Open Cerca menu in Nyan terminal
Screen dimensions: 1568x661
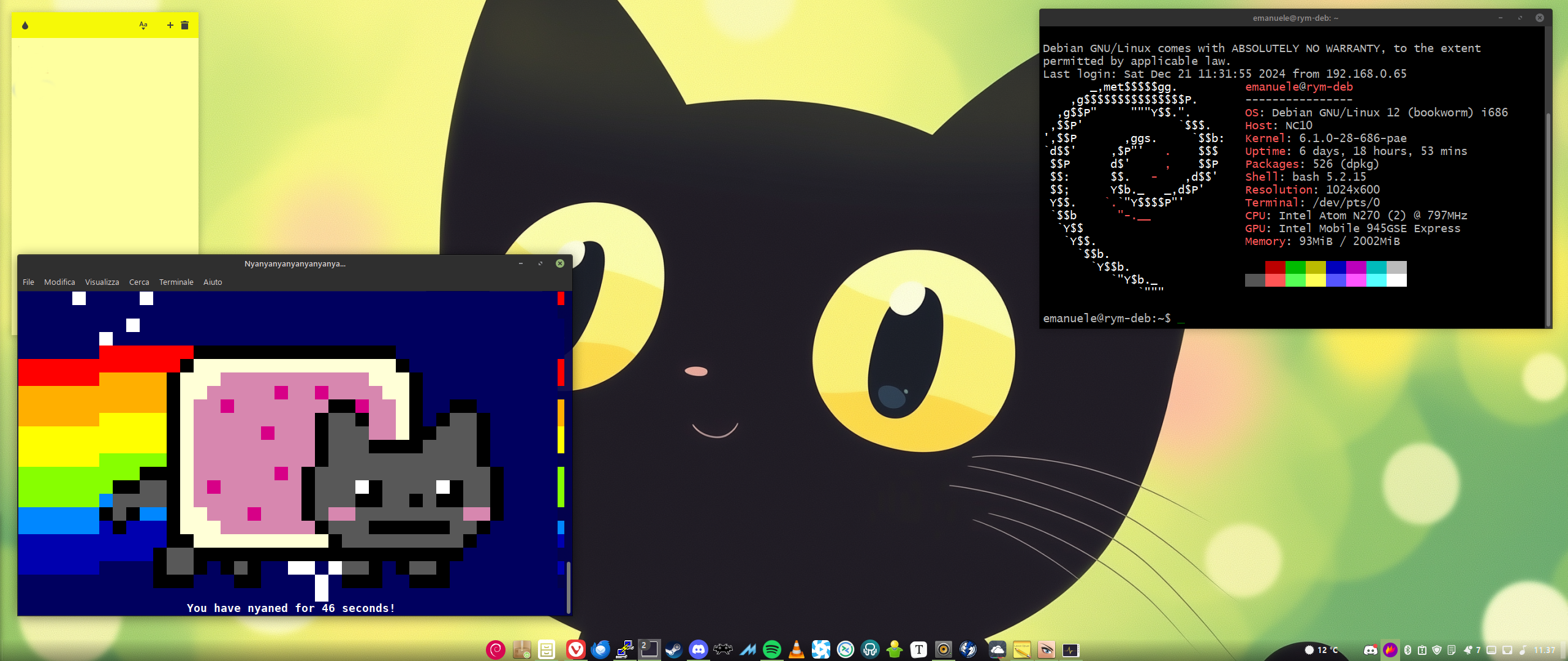(x=139, y=282)
